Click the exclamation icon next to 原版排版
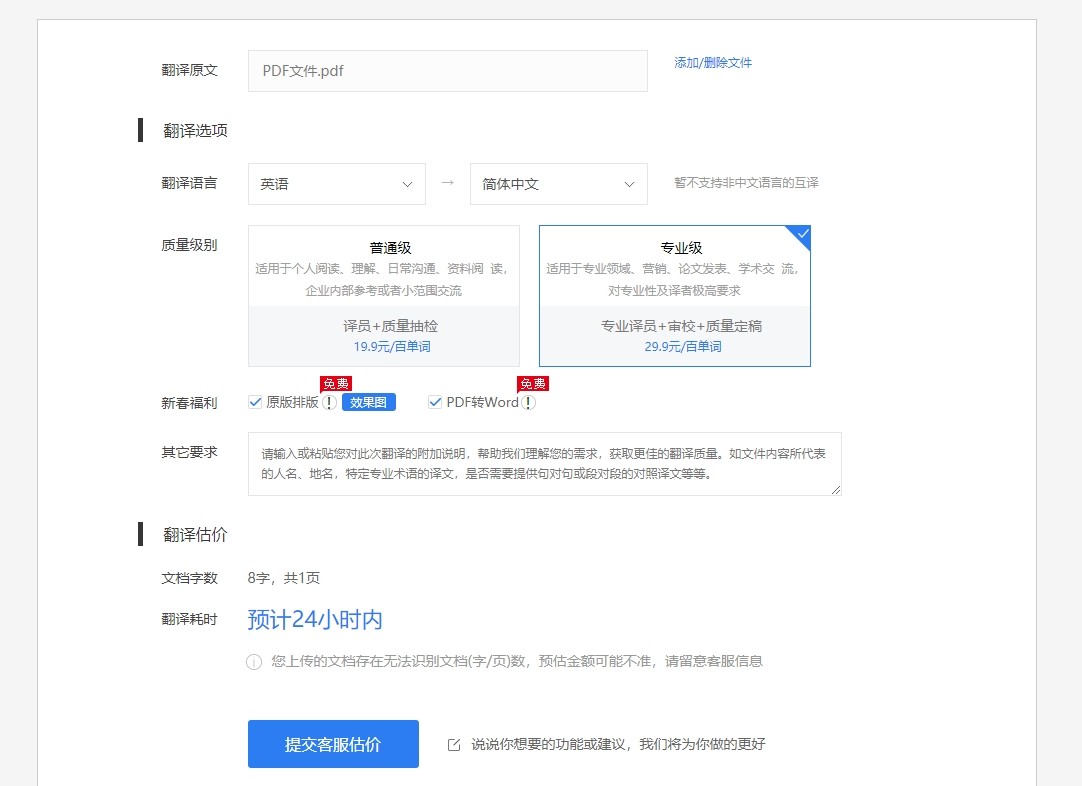This screenshot has width=1082, height=786. (x=330, y=402)
